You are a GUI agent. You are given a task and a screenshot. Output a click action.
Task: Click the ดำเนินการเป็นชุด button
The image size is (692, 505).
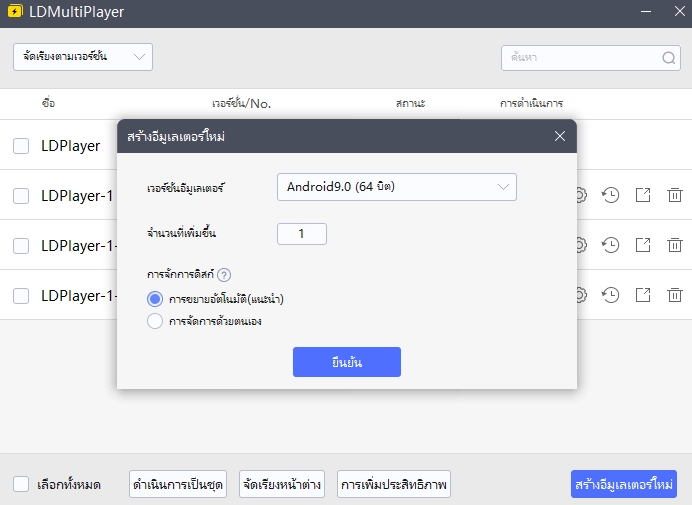click(178, 484)
